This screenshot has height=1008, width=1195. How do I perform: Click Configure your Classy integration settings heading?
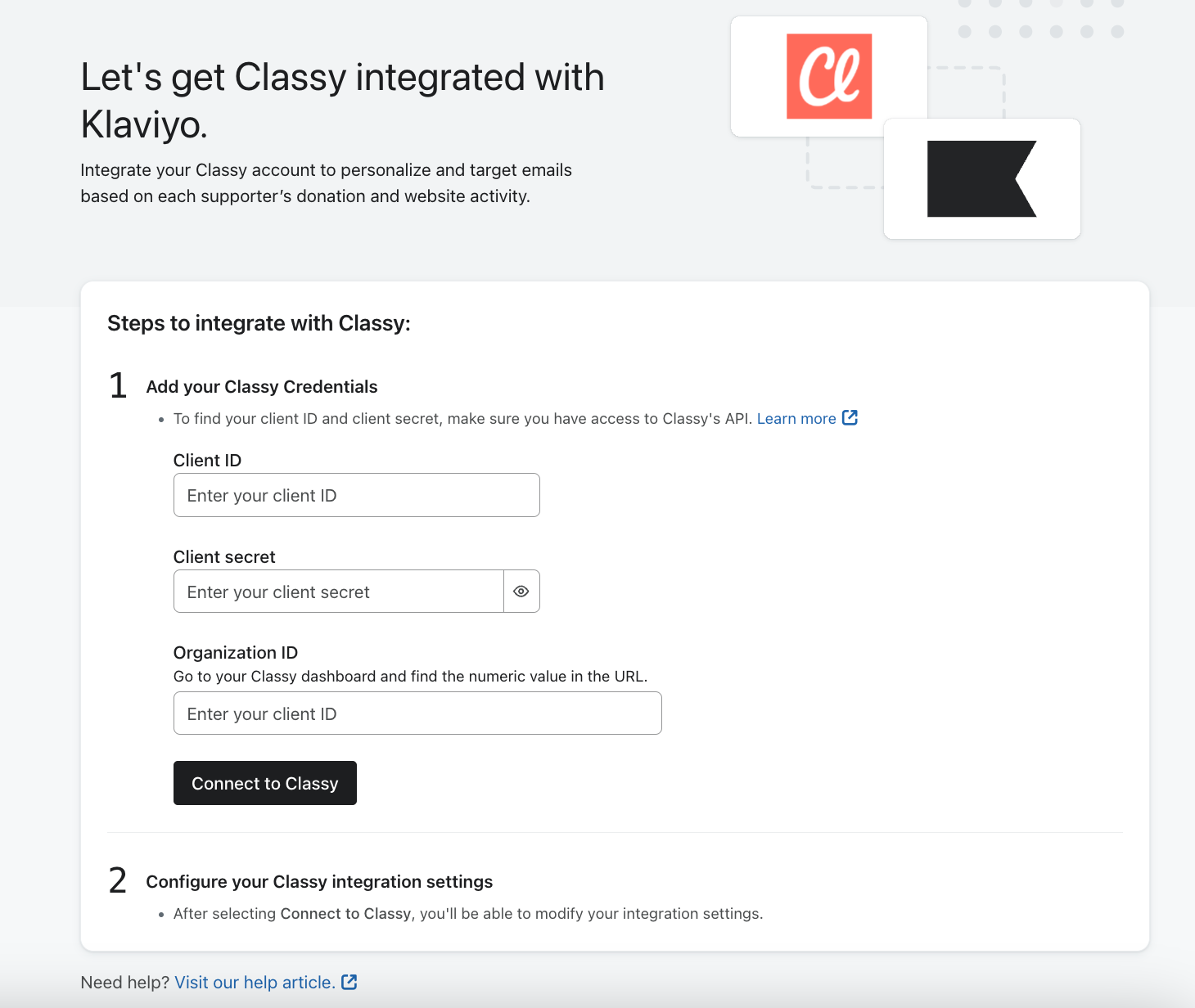(x=319, y=882)
